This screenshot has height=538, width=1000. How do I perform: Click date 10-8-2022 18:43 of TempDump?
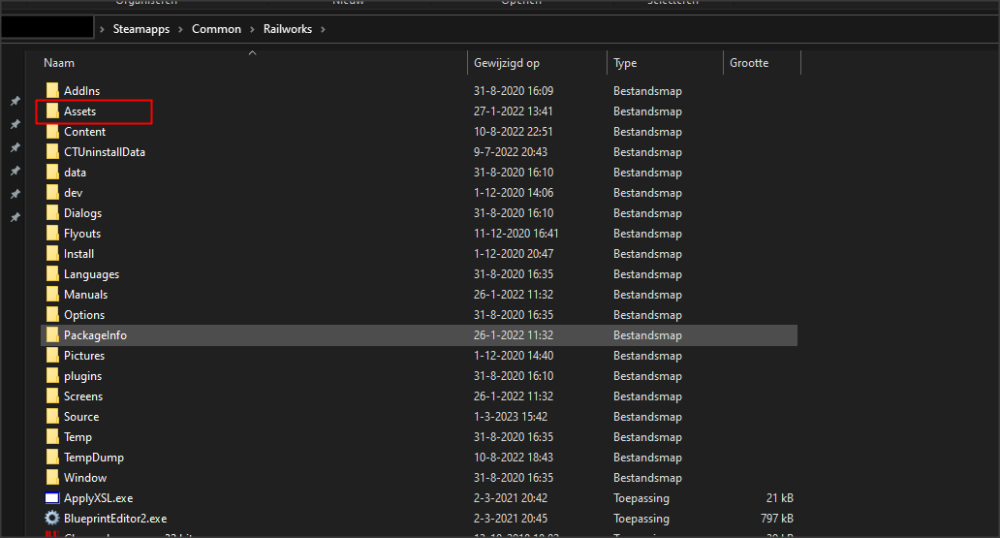(513, 458)
